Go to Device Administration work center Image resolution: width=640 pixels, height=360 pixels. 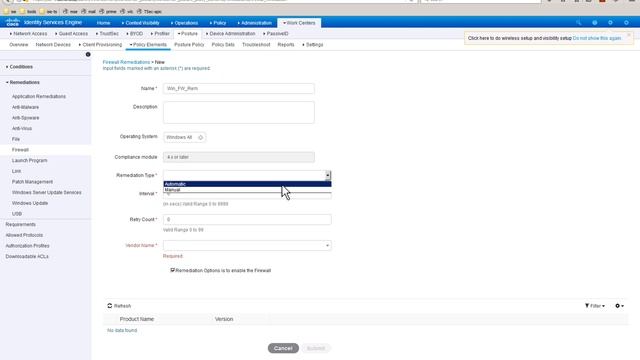click(231, 33)
